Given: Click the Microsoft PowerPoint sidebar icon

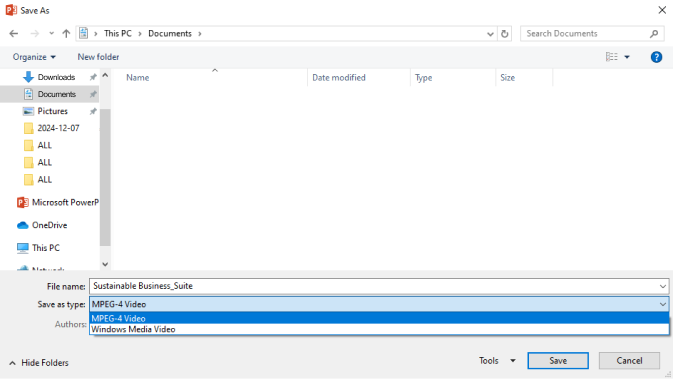Looking at the screenshot, I should pyautogui.click(x=22, y=202).
